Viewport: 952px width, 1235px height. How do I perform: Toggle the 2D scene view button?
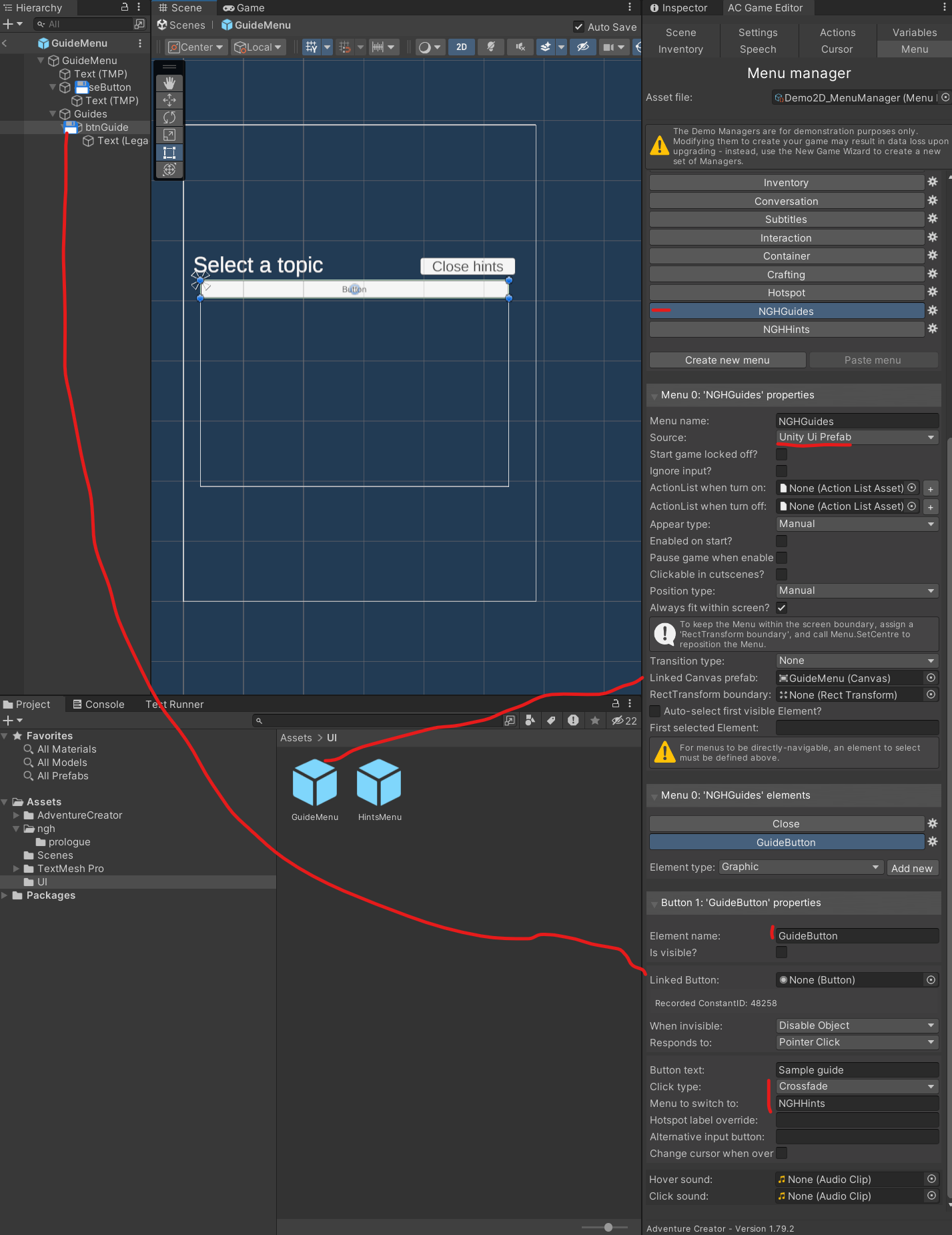coord(462,47)
